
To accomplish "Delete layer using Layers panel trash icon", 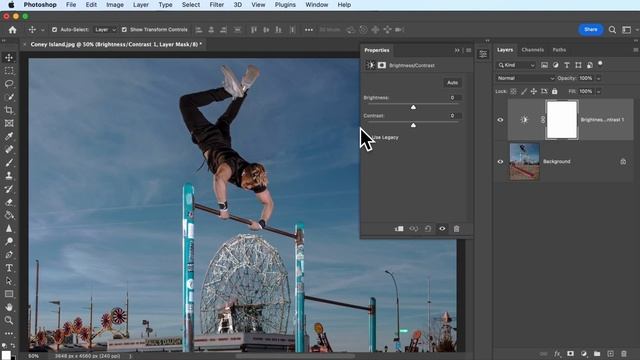I will [624, 353].
